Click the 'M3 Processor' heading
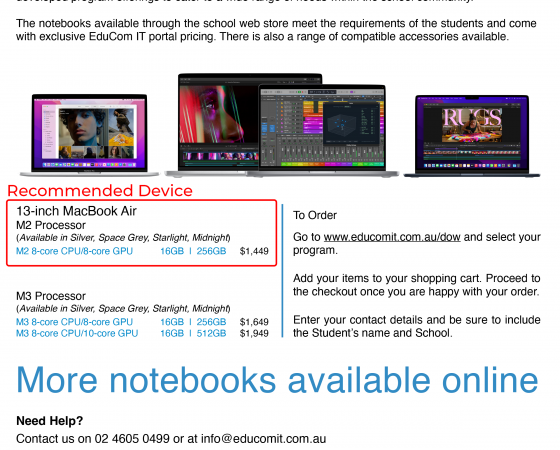This screenshot has width=560, height=450. 51,296
